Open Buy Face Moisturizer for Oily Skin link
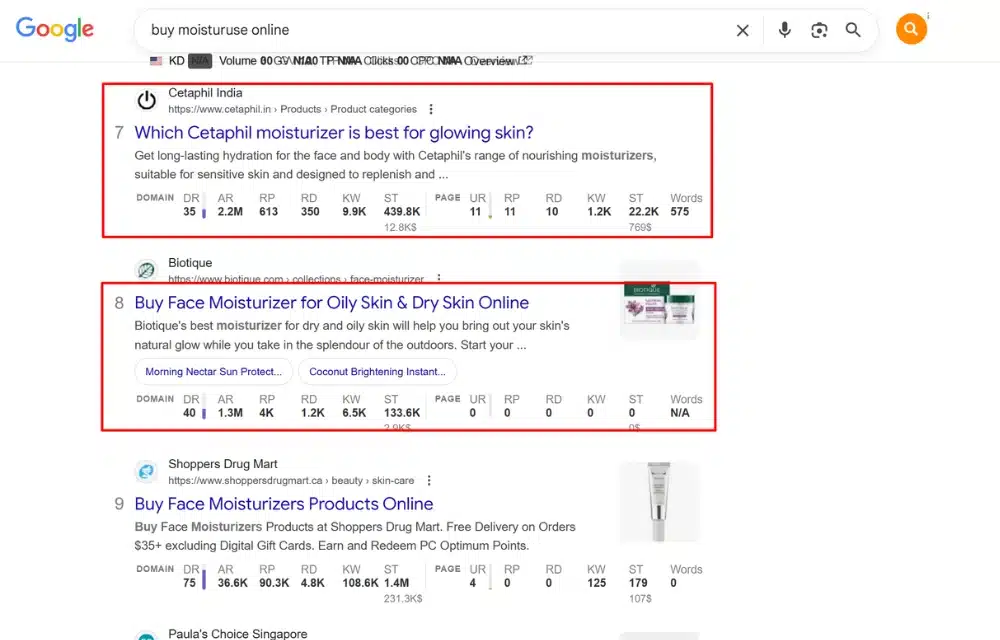 point(332,303)
